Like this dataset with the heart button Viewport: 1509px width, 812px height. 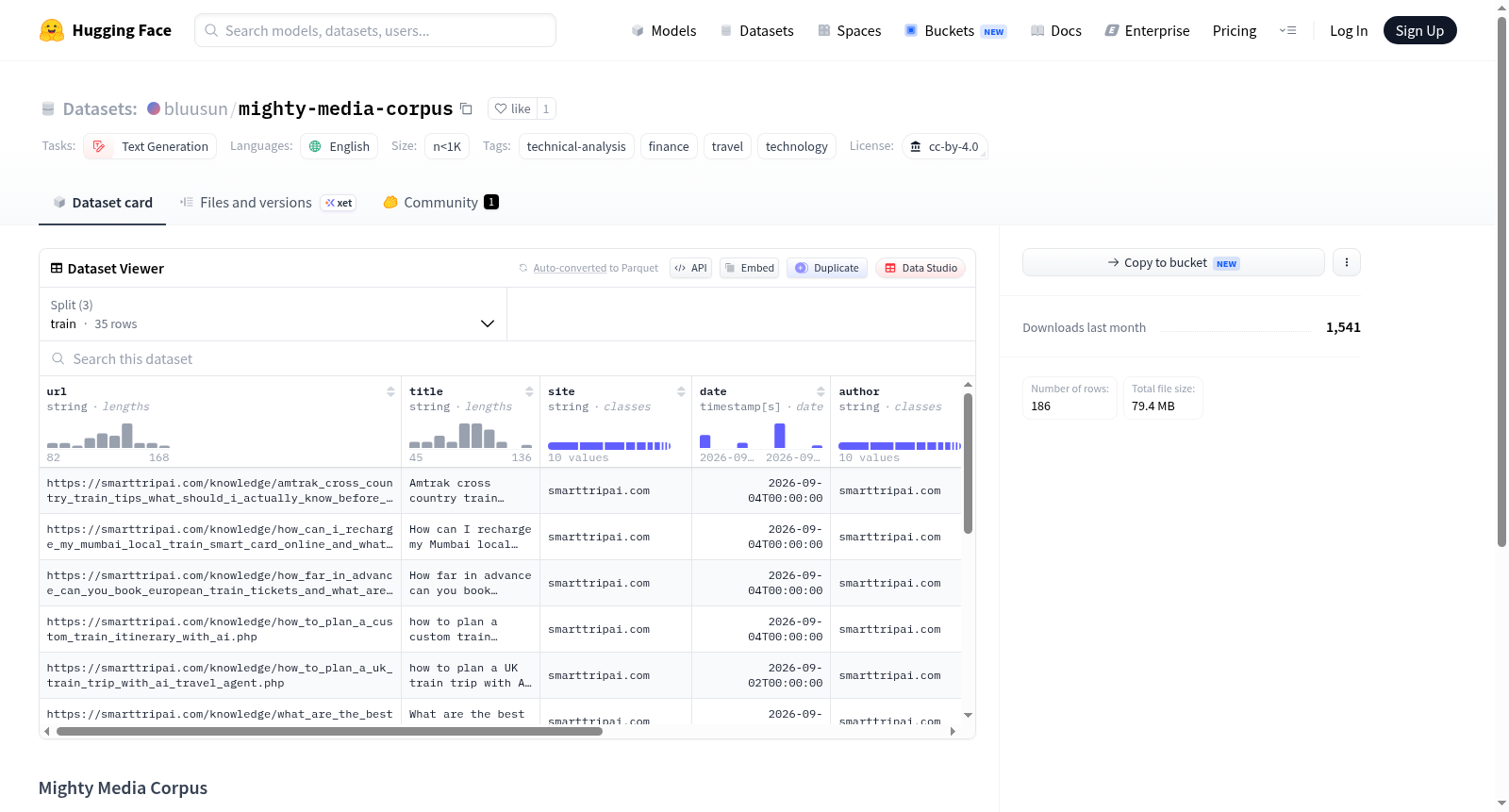513,108
